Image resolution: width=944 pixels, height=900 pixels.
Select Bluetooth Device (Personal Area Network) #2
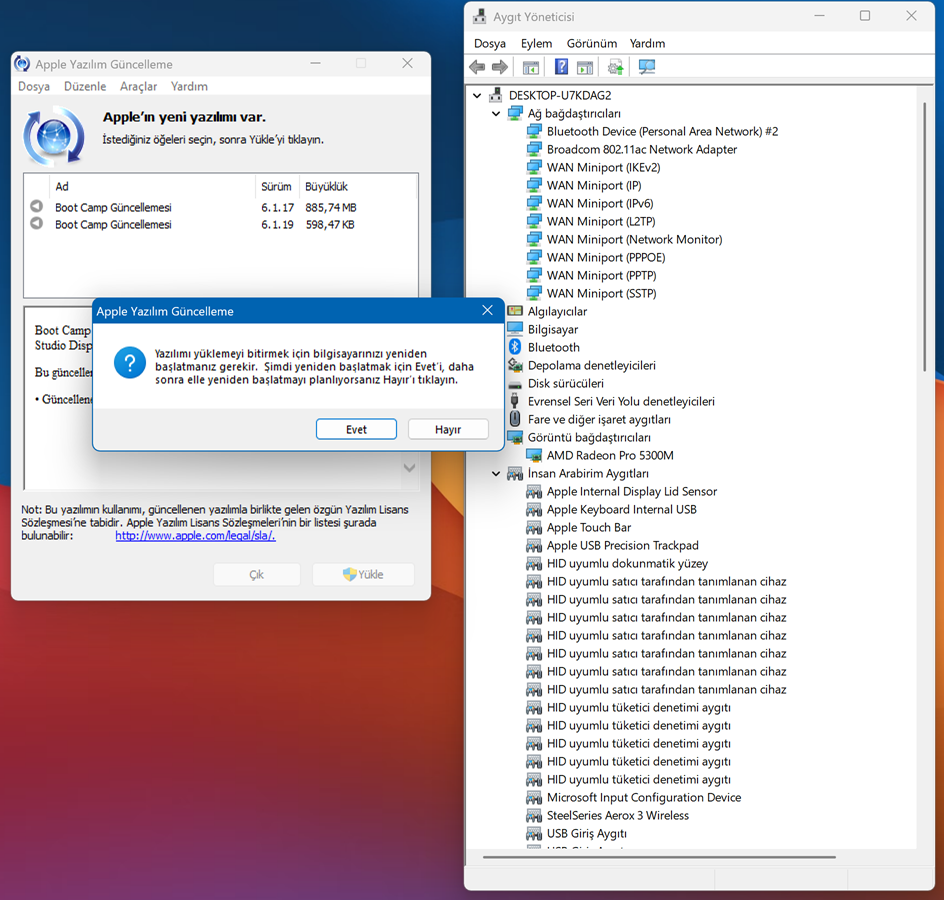(662, 131)
